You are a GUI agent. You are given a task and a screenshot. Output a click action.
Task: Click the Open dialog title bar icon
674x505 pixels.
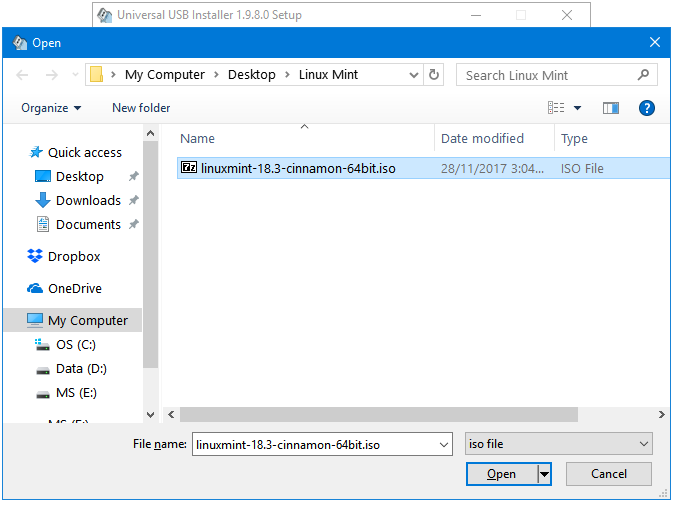coord(19,42)
